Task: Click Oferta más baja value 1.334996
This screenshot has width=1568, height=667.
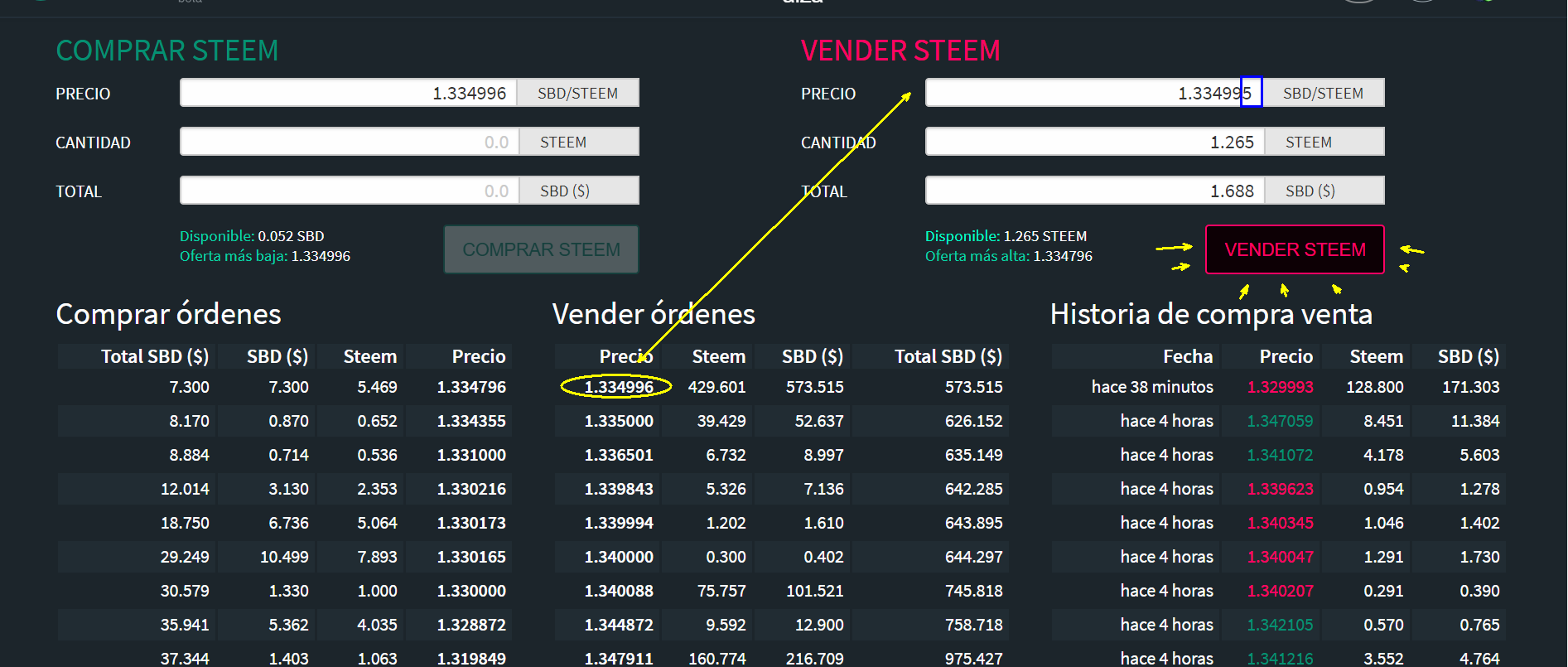Action: tap(321, 256)
